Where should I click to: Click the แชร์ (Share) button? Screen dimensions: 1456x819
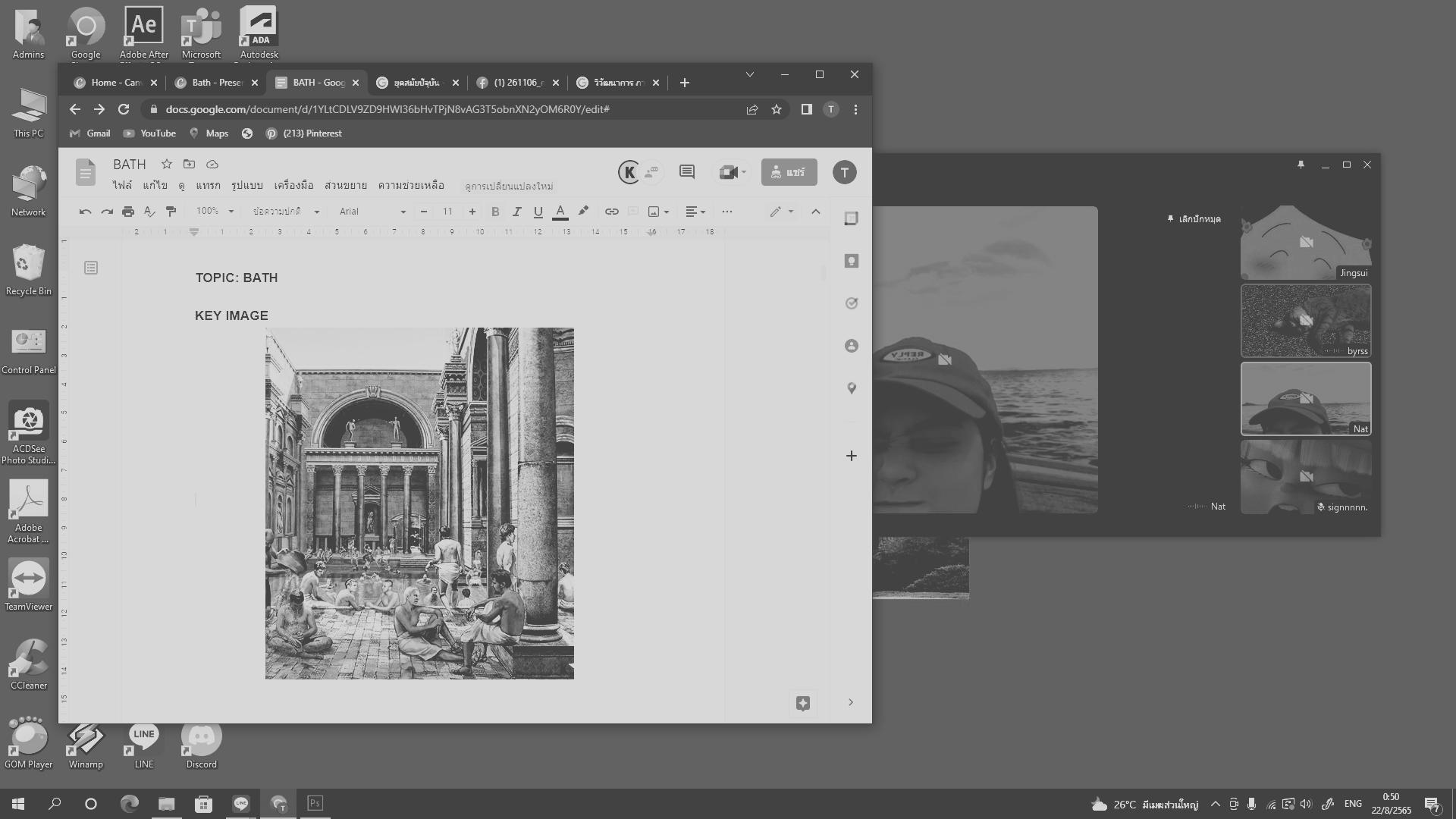789,172
